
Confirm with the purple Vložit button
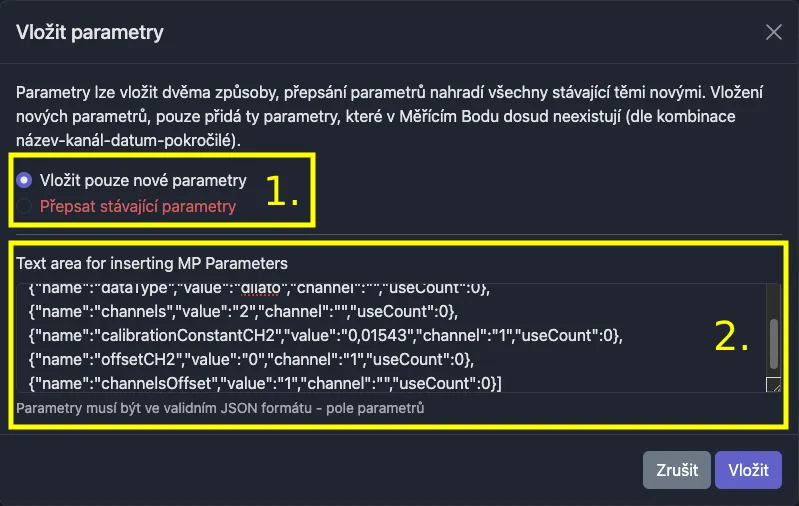(x=748, y=470)
